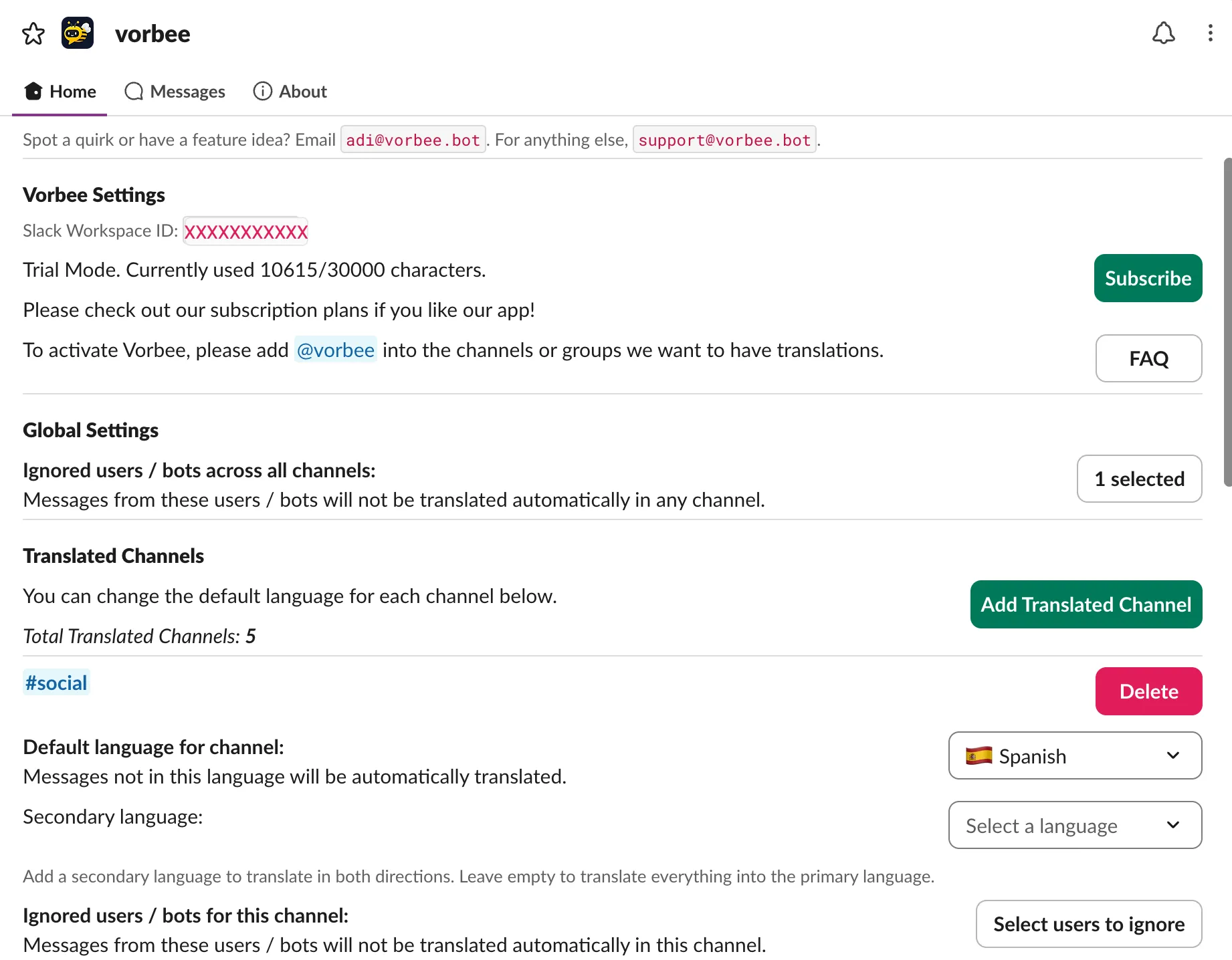Screen dimensions: 1232x960
Task: Click the @vorbee mention
Action: [x=335, y=350]
